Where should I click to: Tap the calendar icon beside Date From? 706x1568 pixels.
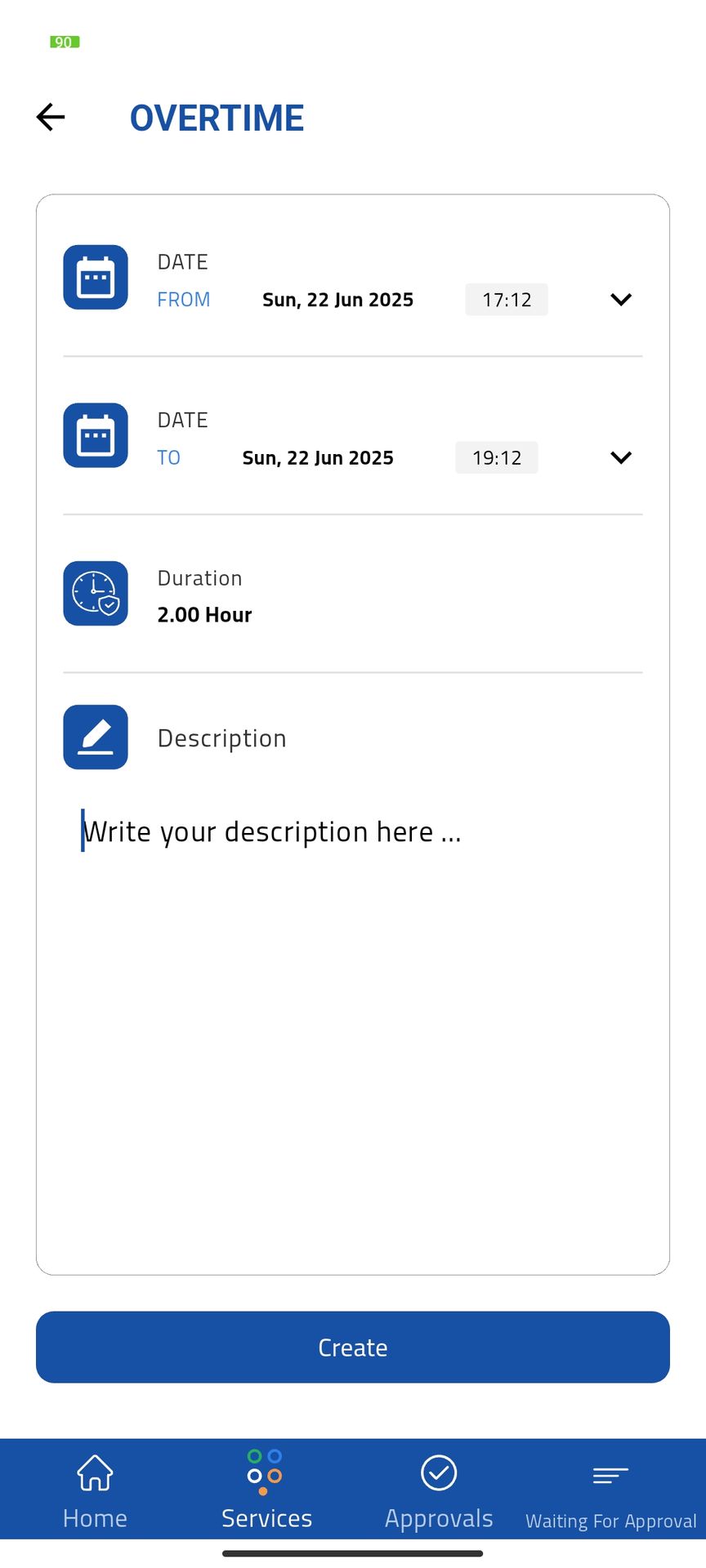pyautogui.click(x=96, y=278)
